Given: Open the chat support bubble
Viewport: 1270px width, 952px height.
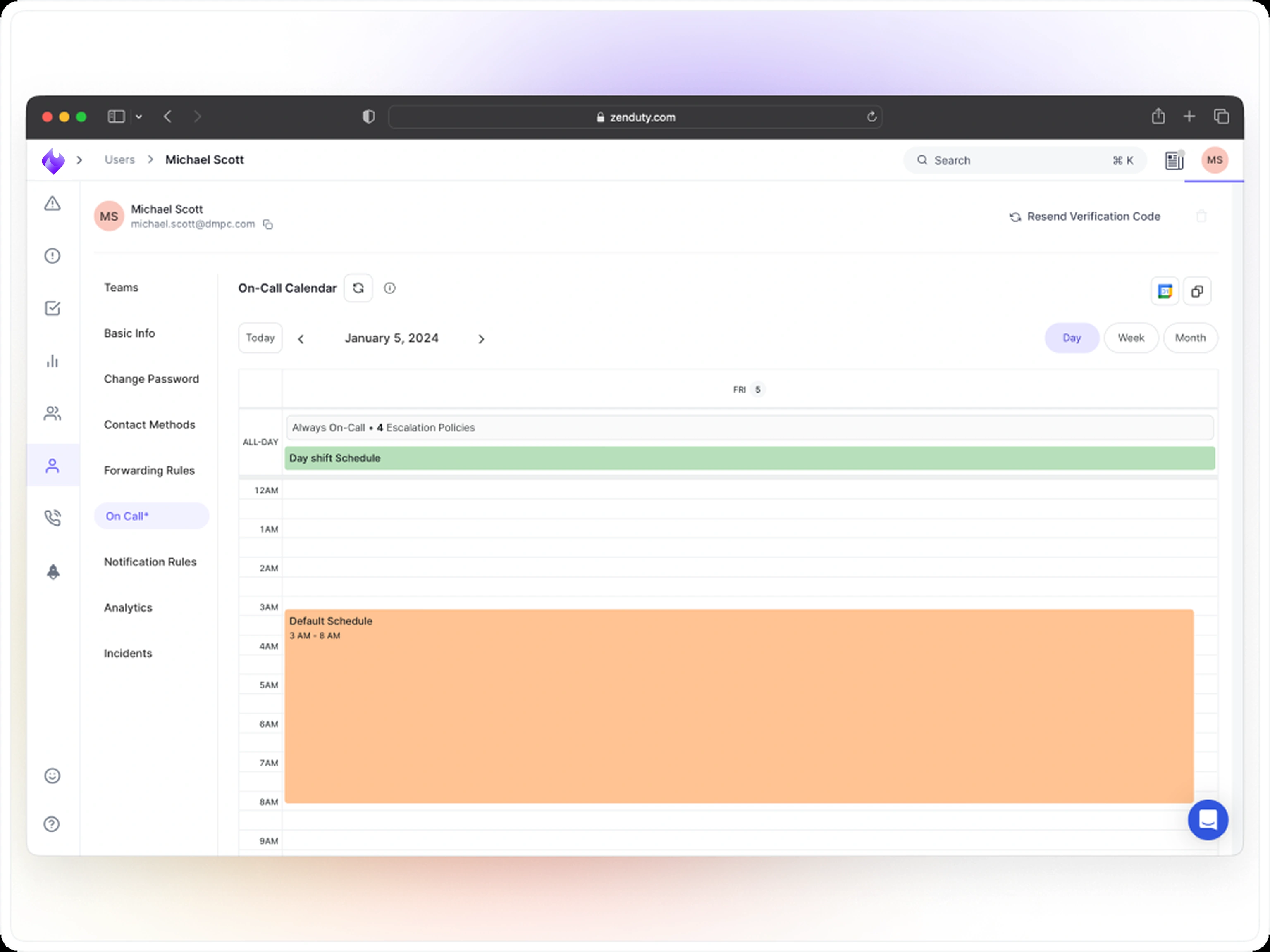Looking at the screenshot, I should (x=1208, y=819).
